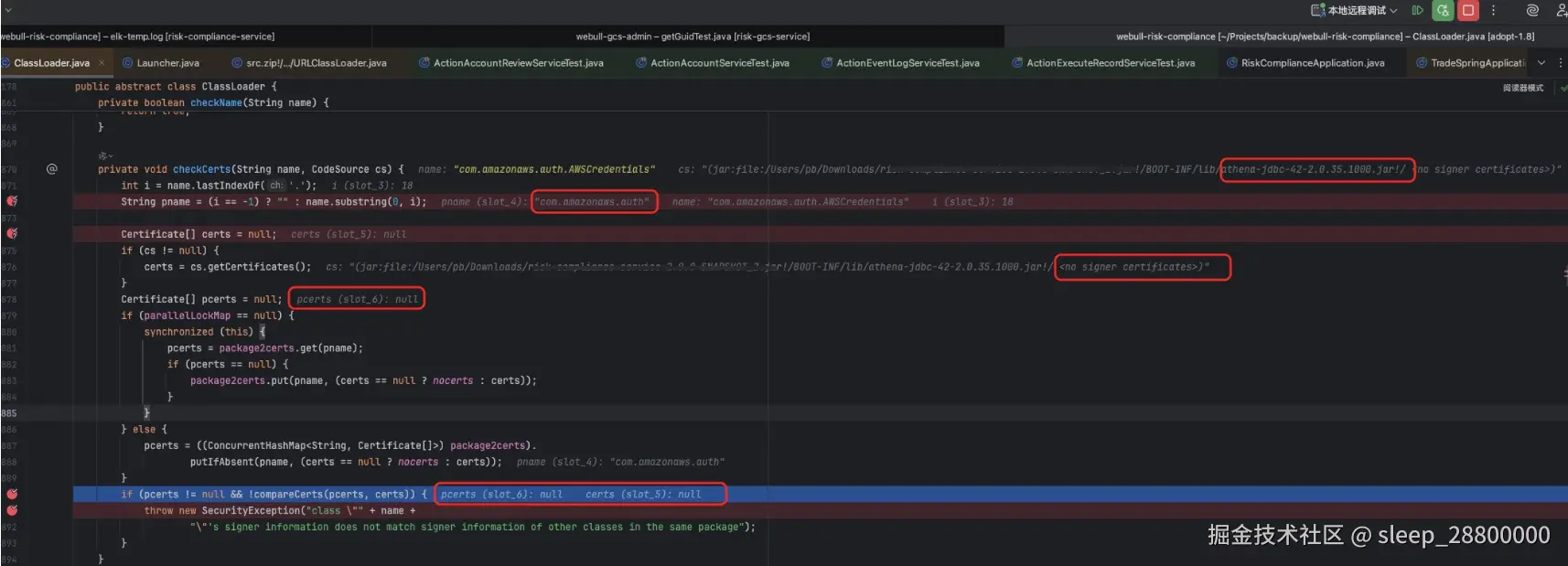Click the 'certs (slot_5): null' hint on line 874
The image size is (1568, 566).
pos(349,234)
